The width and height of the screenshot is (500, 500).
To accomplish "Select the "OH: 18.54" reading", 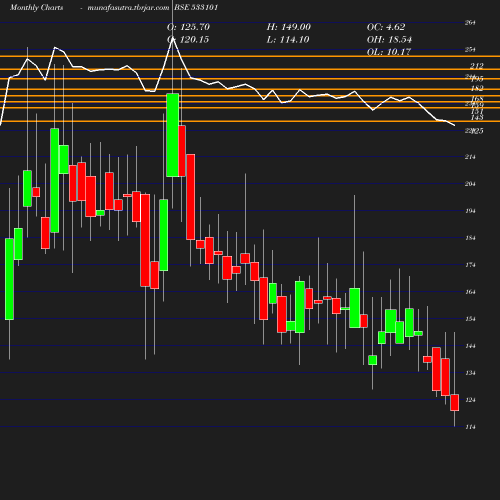I will point(389,39).
